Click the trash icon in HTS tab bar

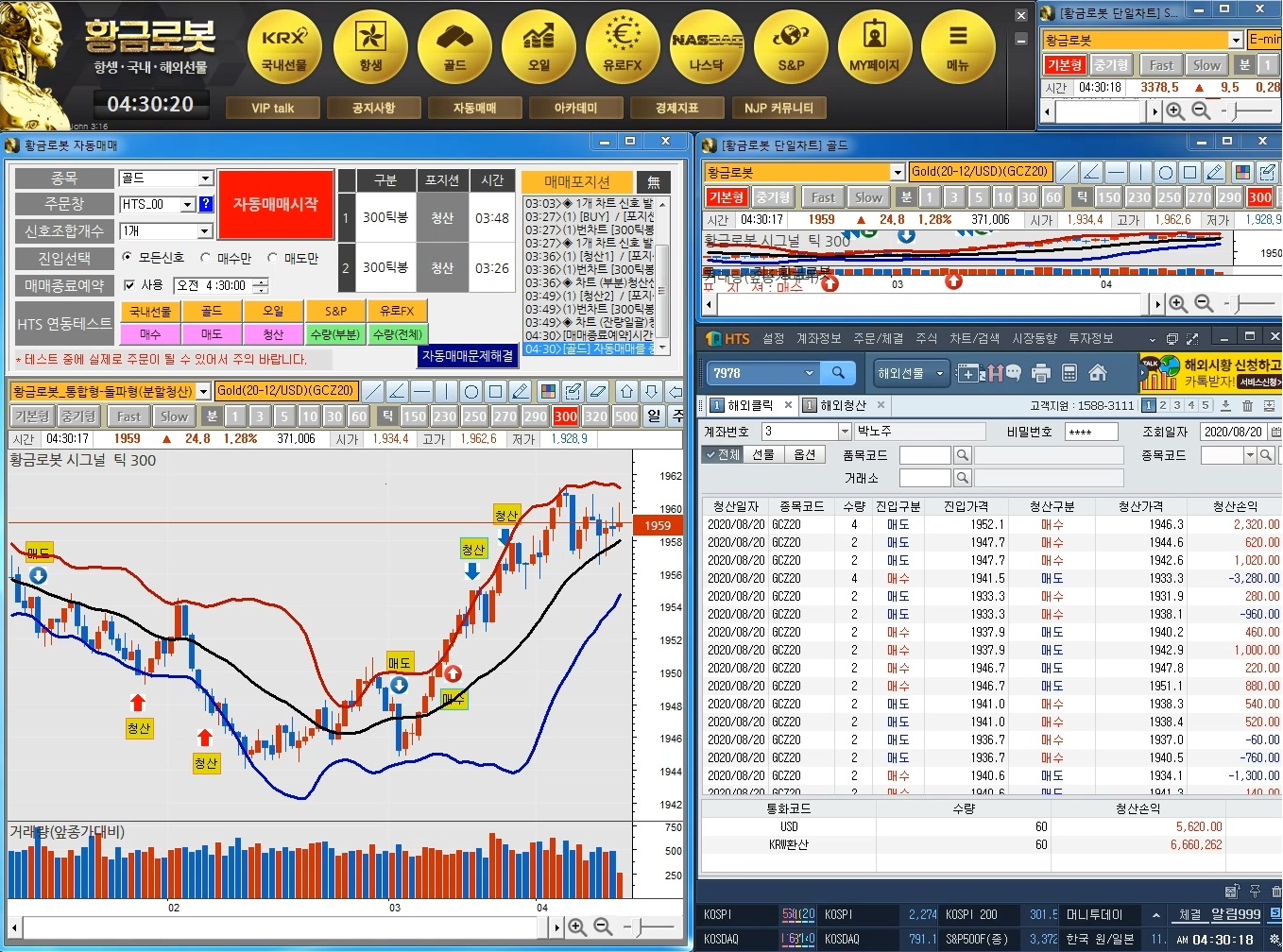[x=1247, y=405]
